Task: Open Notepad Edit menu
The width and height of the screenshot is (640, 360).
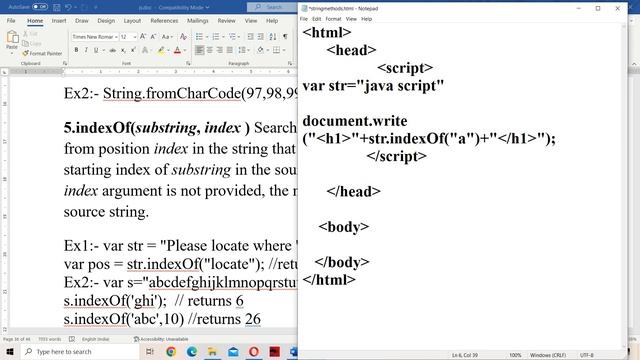Action: [x=317, y=19]
